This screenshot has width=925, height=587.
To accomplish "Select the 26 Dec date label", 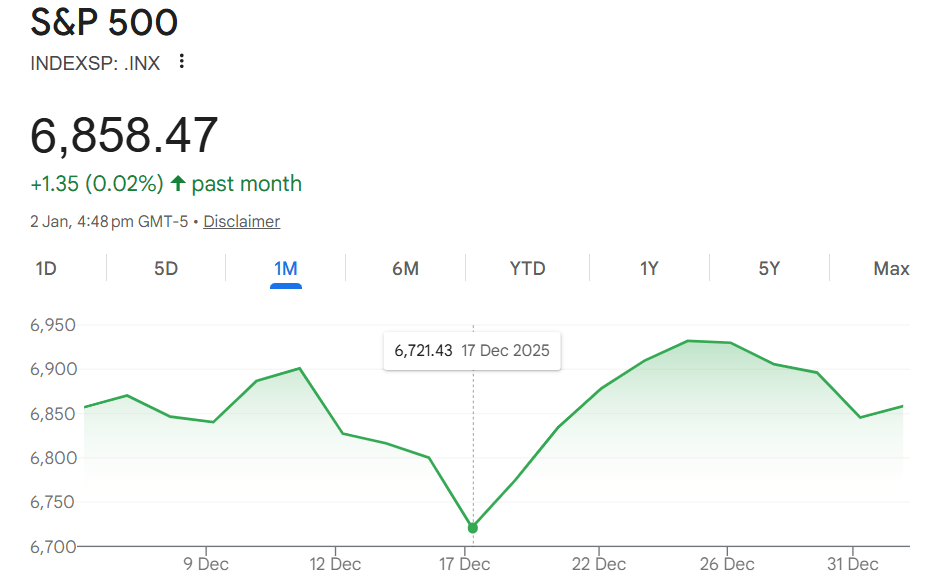I will (x=727, y=564).
